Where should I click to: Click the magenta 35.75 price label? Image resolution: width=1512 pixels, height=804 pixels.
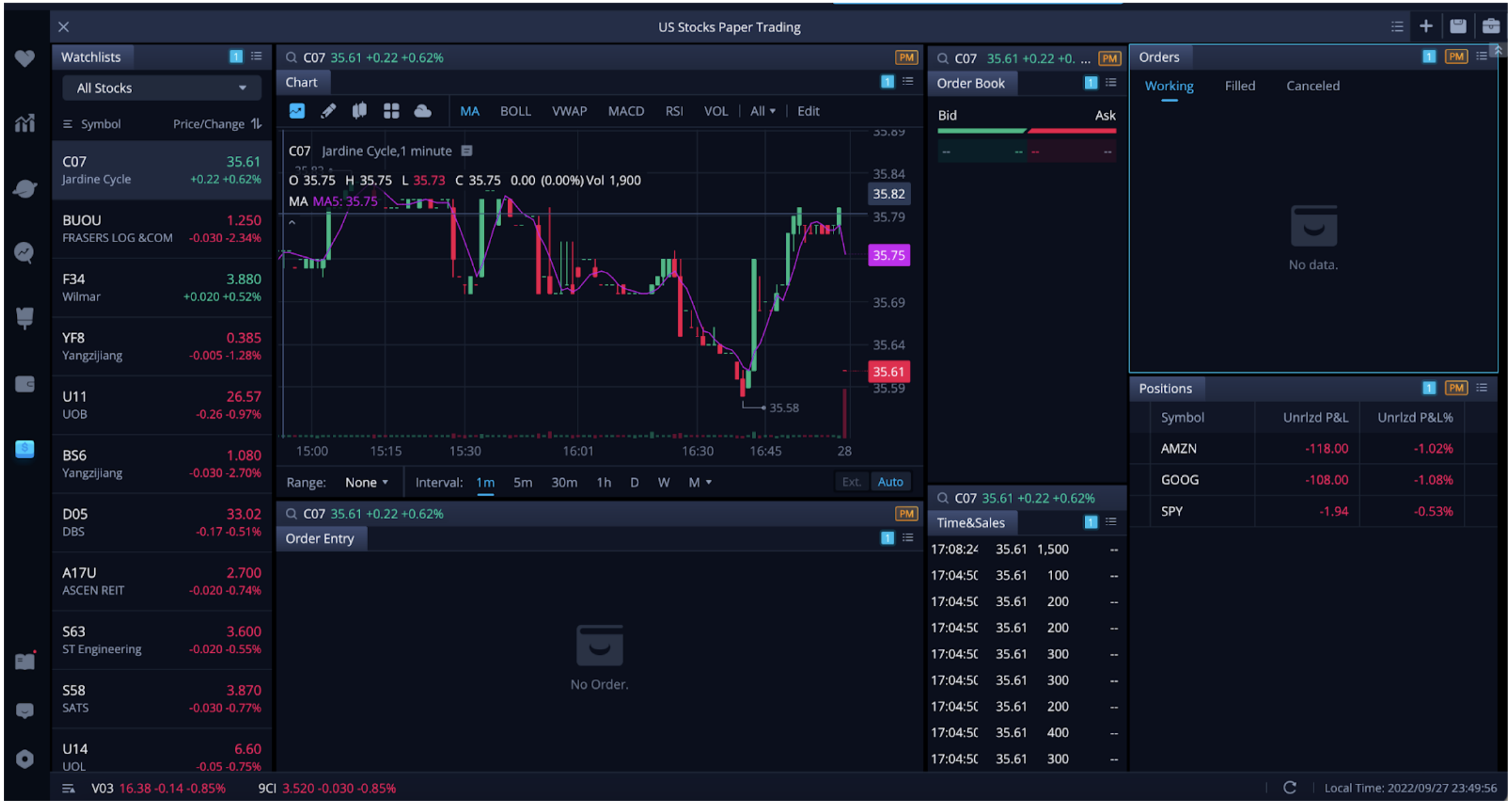(x=889, y=255)
